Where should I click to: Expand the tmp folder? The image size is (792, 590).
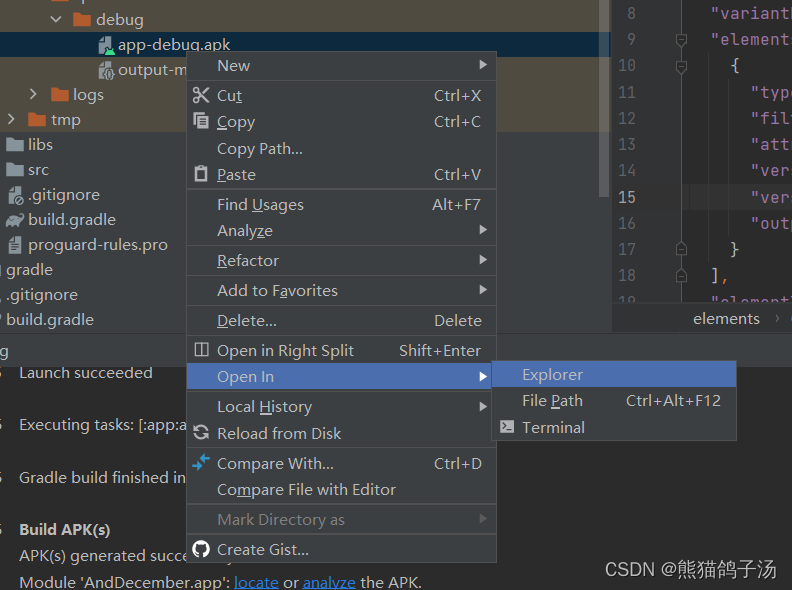tap(11, 120)
